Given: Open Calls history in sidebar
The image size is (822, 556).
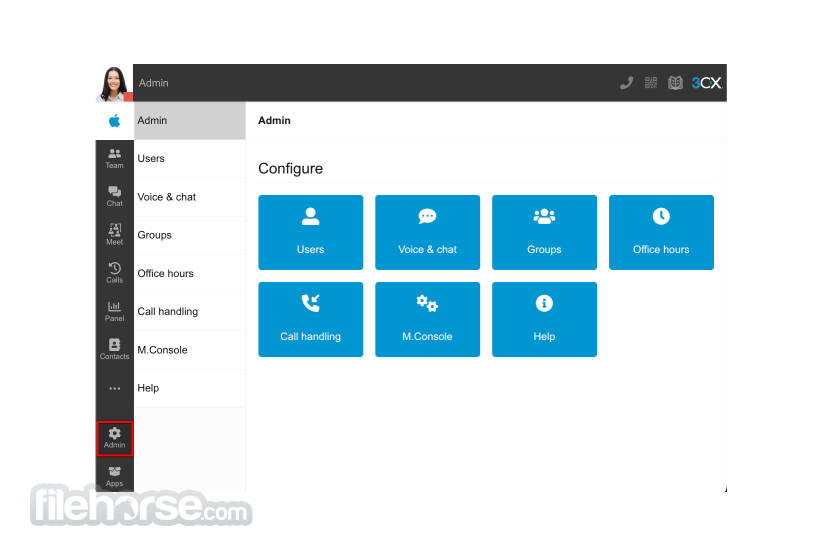Looking at the screenshot, I should (x=114, y=273).
